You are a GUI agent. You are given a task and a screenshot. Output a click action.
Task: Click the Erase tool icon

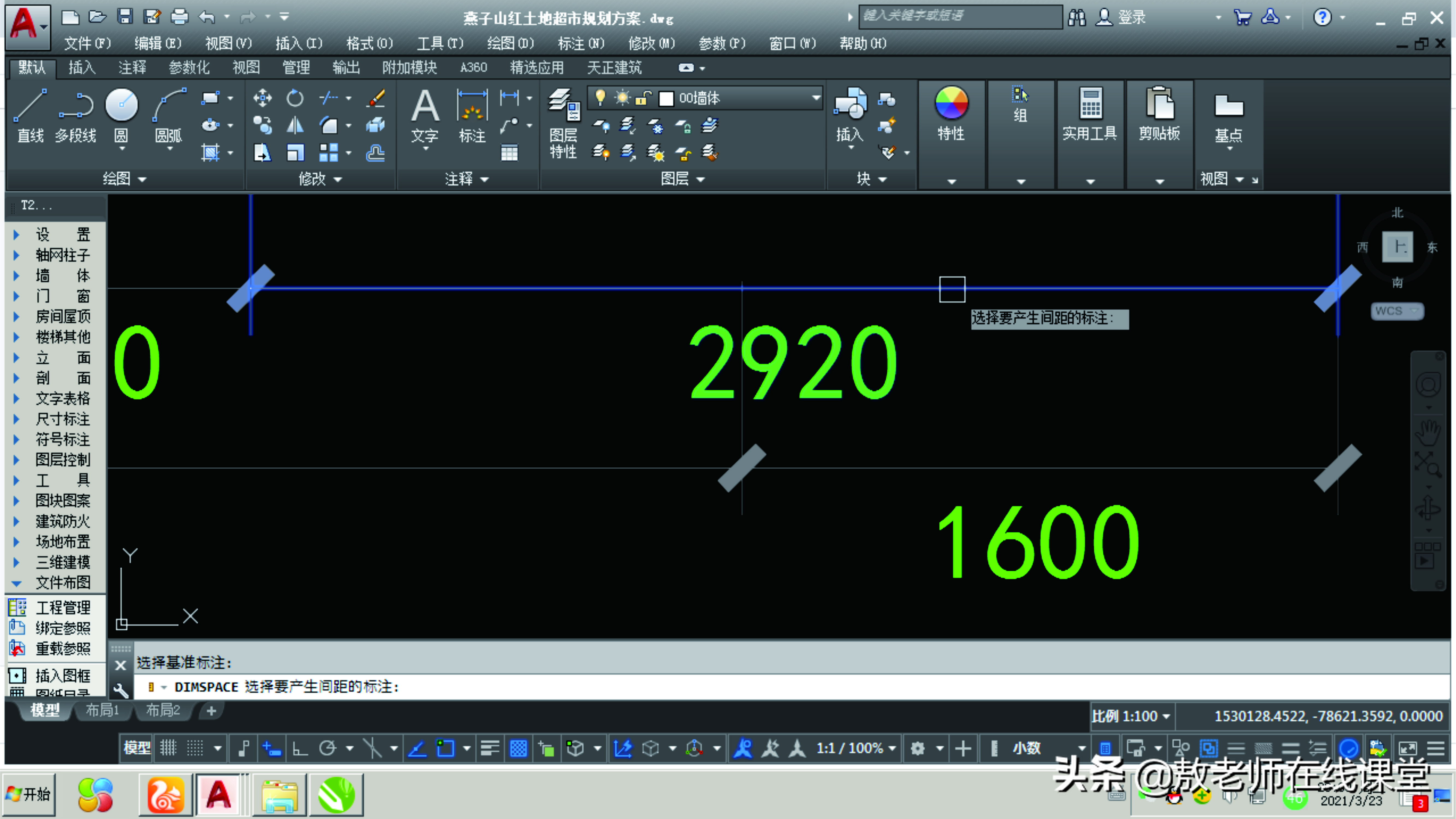pyautogui.click(x=376, y=98)
